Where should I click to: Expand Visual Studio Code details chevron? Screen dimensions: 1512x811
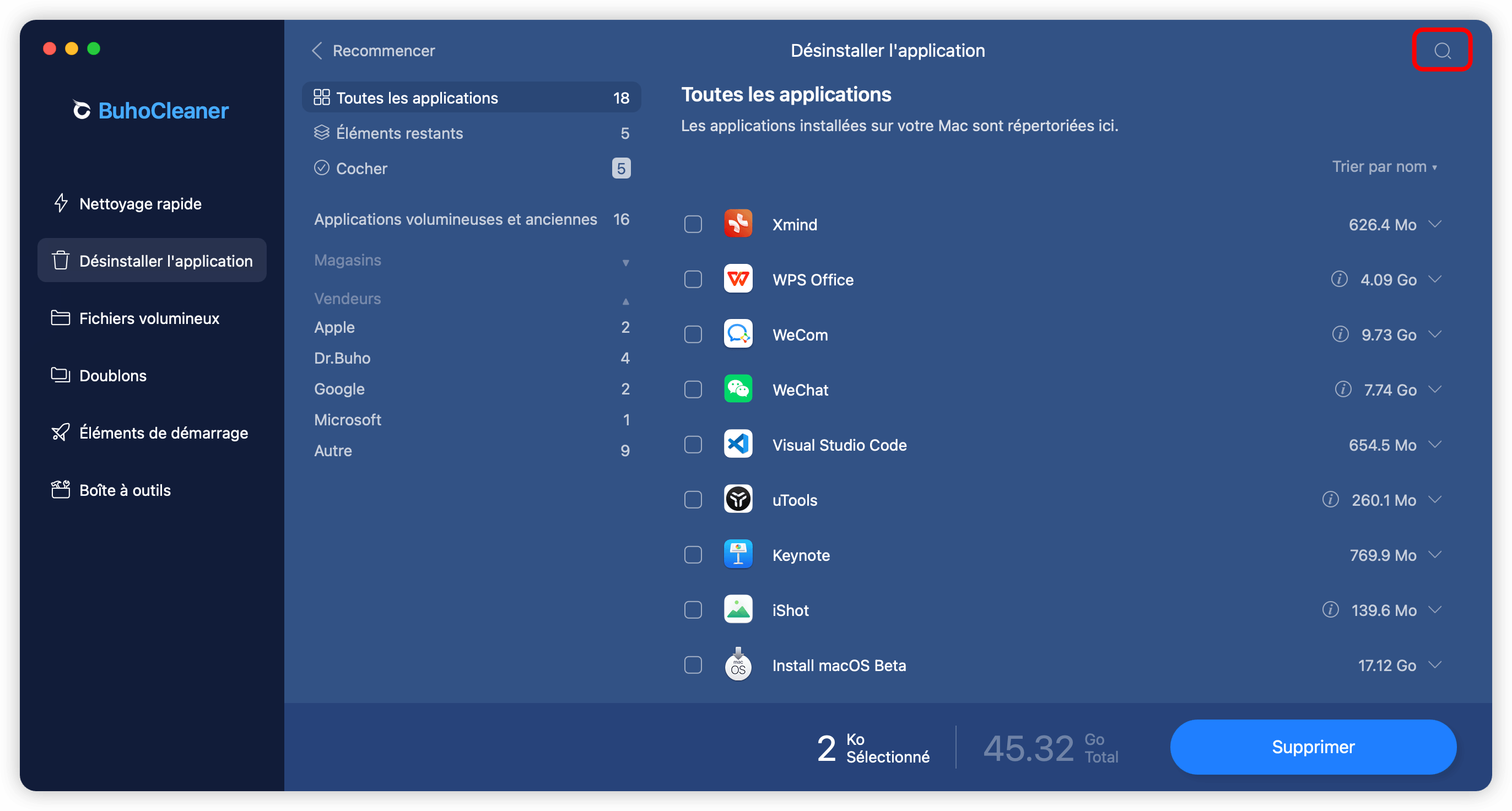point(1435,444)
